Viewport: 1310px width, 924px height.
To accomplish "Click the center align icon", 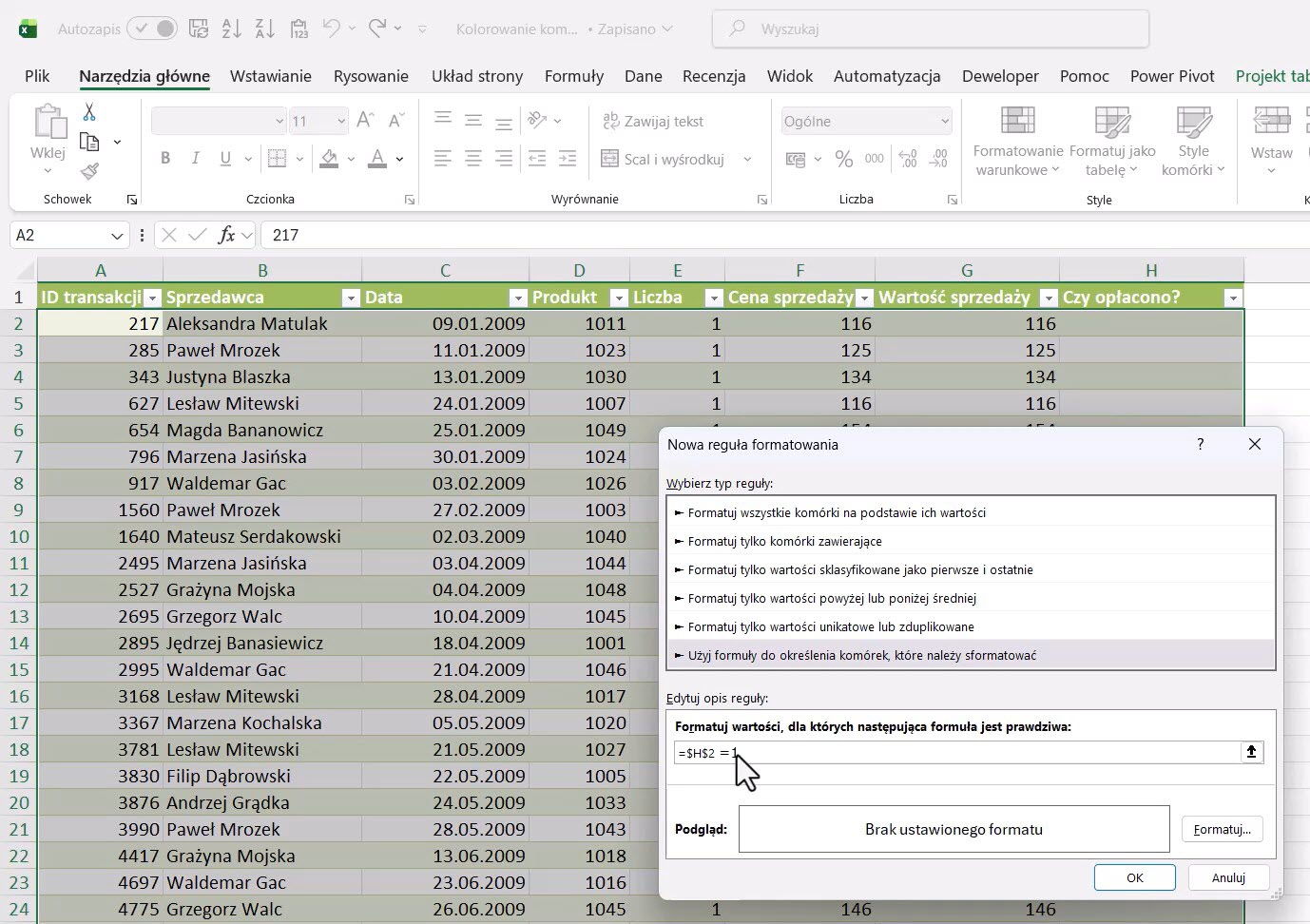I will coord(473,159).
